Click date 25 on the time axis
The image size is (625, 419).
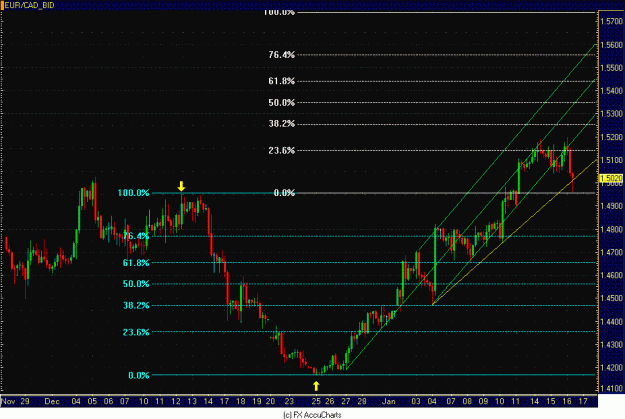point(316,401)
